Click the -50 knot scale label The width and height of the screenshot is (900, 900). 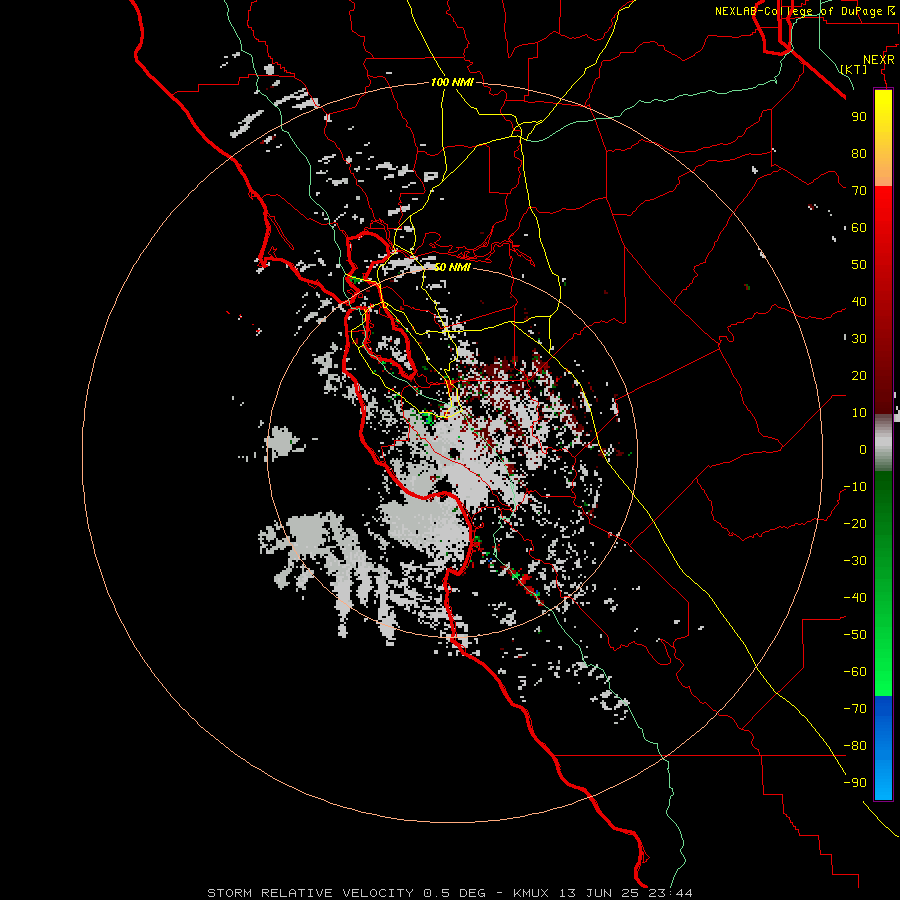[x=855, y=635]
